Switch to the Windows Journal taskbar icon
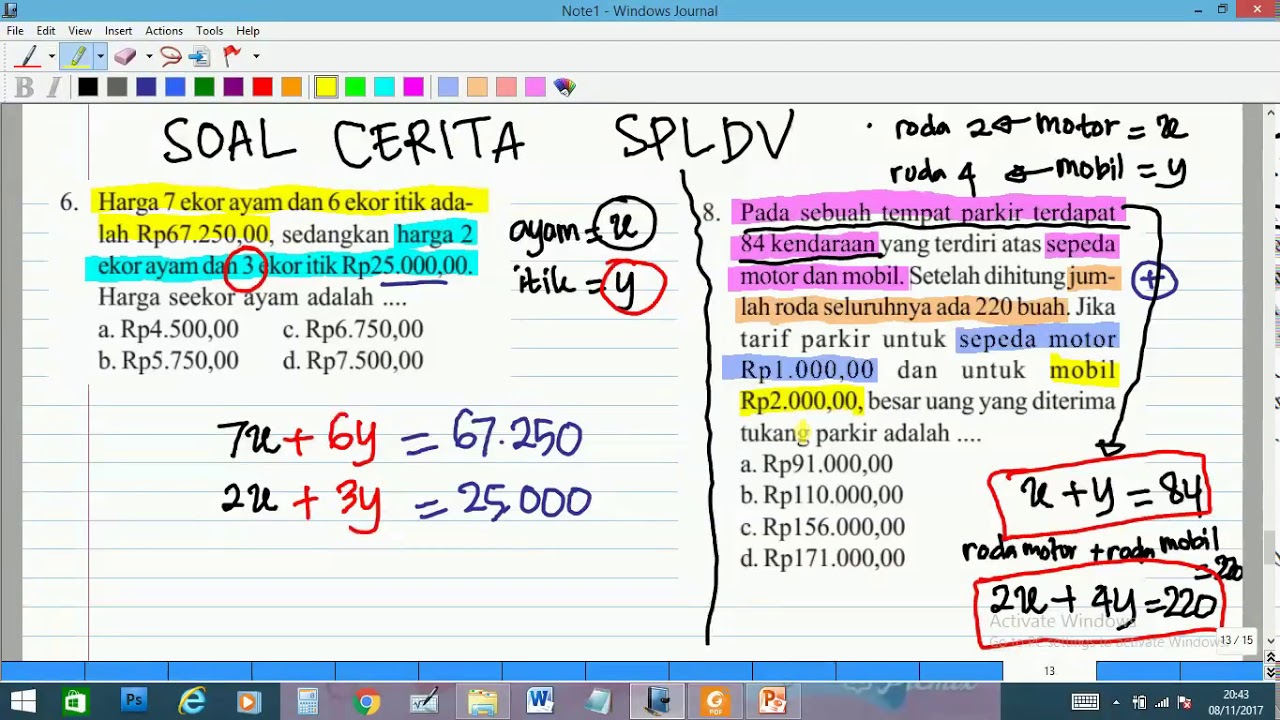Screen dimensions: 1280x720 (657, 701)
